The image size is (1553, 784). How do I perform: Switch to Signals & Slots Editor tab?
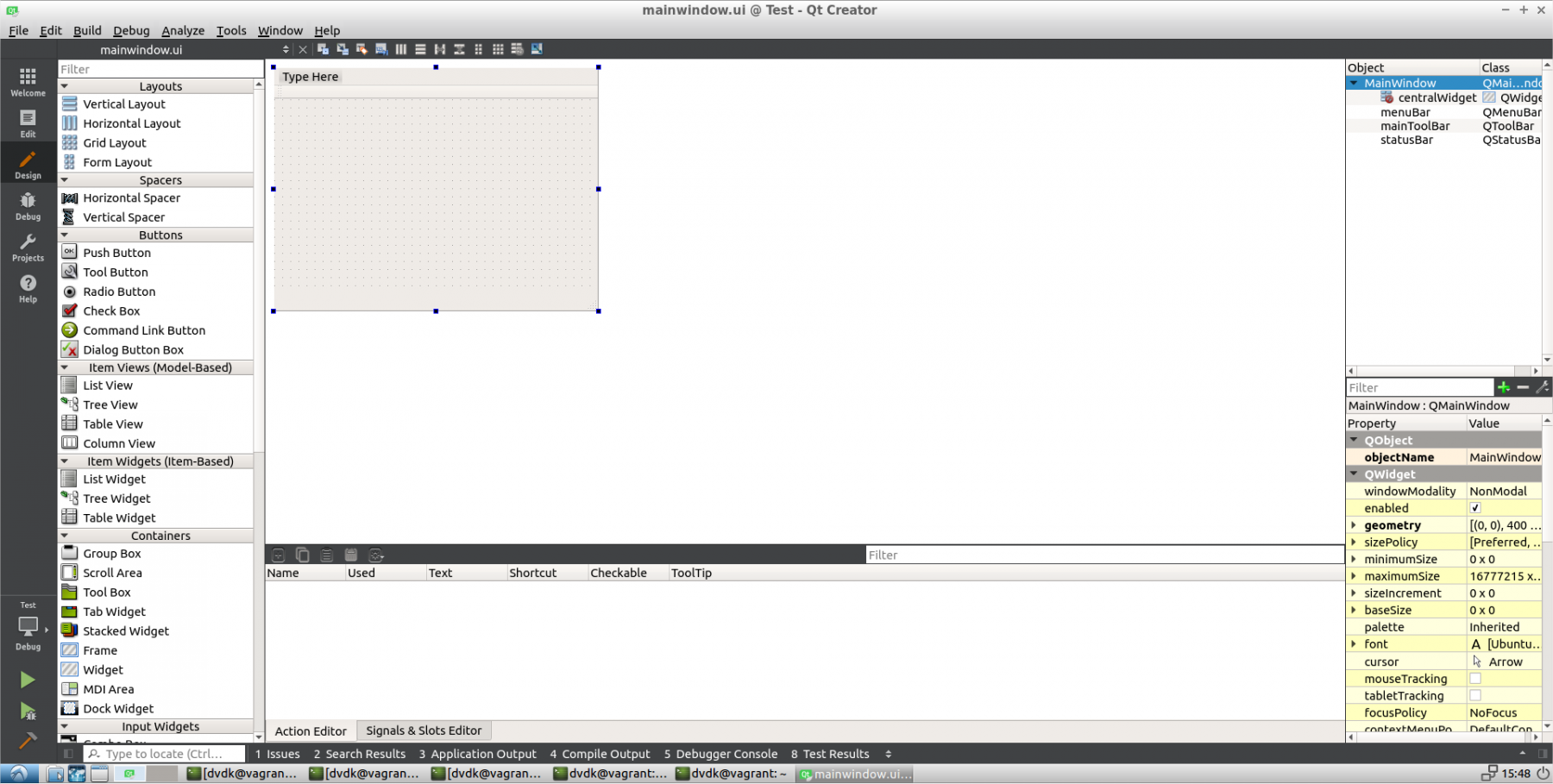pyautogui.click(x=424, y=731)
